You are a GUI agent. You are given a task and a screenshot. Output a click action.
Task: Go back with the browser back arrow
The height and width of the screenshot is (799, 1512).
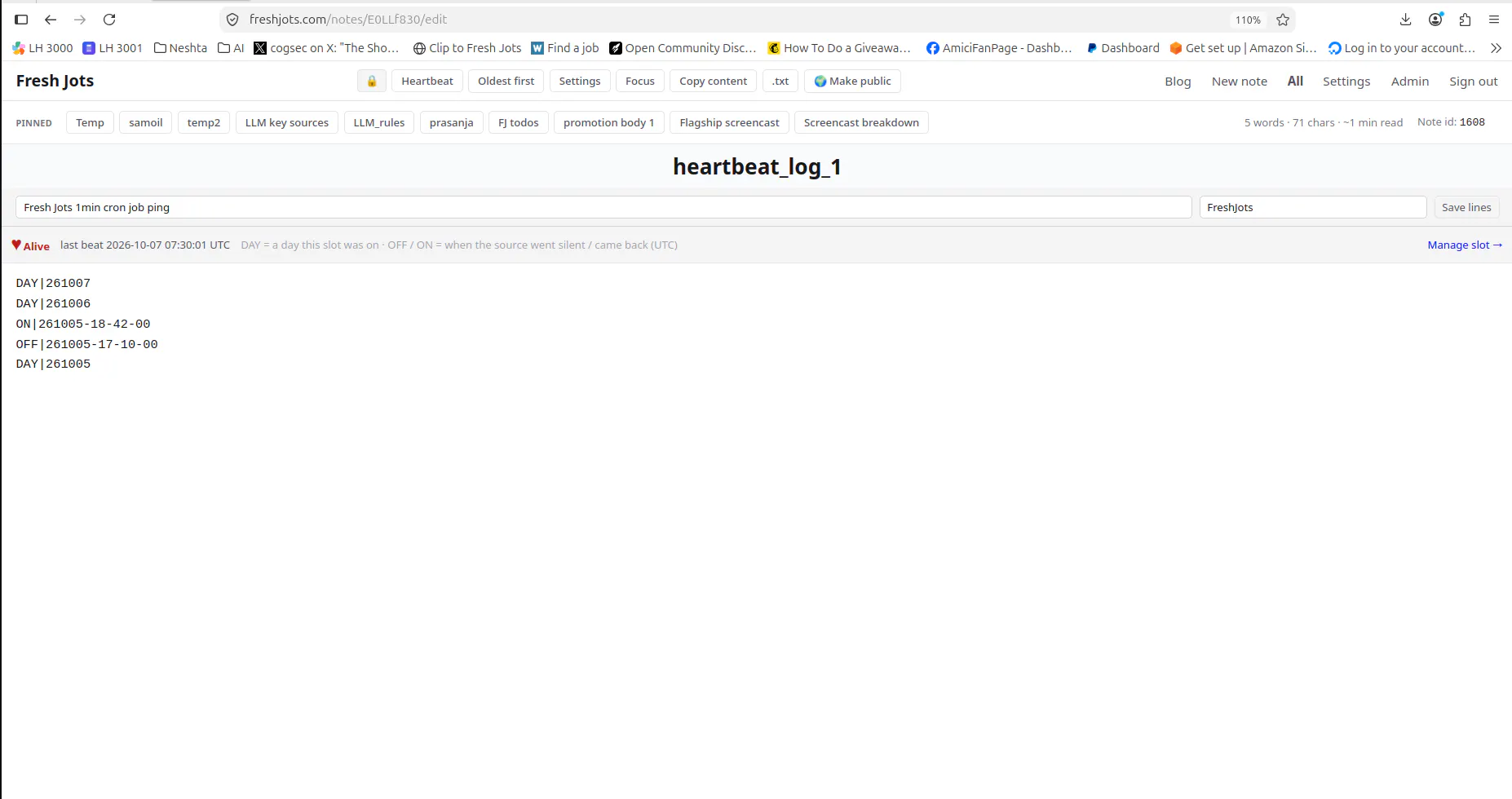pyautogui.click(x=51, y=20)
